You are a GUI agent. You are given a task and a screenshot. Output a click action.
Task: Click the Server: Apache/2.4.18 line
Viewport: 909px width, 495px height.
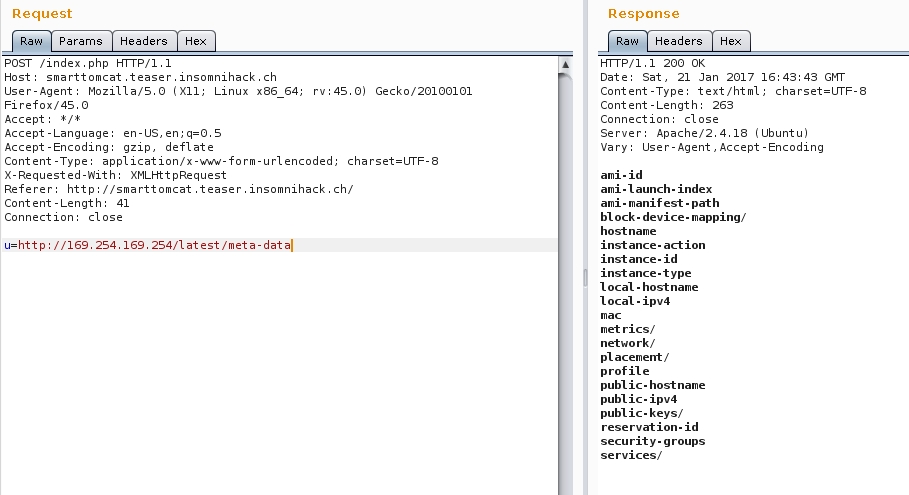click(x=704, y=133)
